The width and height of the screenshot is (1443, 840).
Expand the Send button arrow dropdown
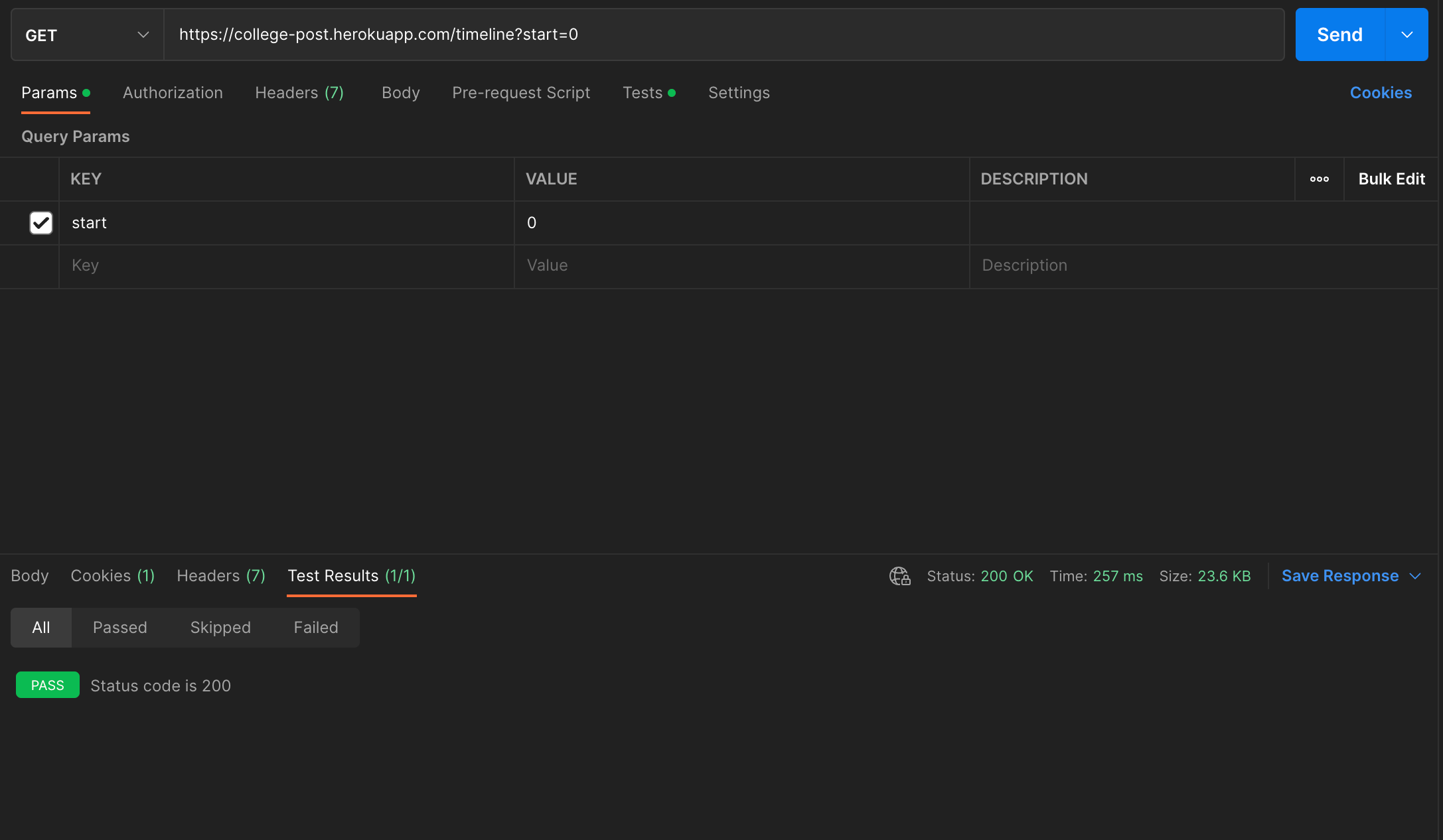pos(1406,35)
